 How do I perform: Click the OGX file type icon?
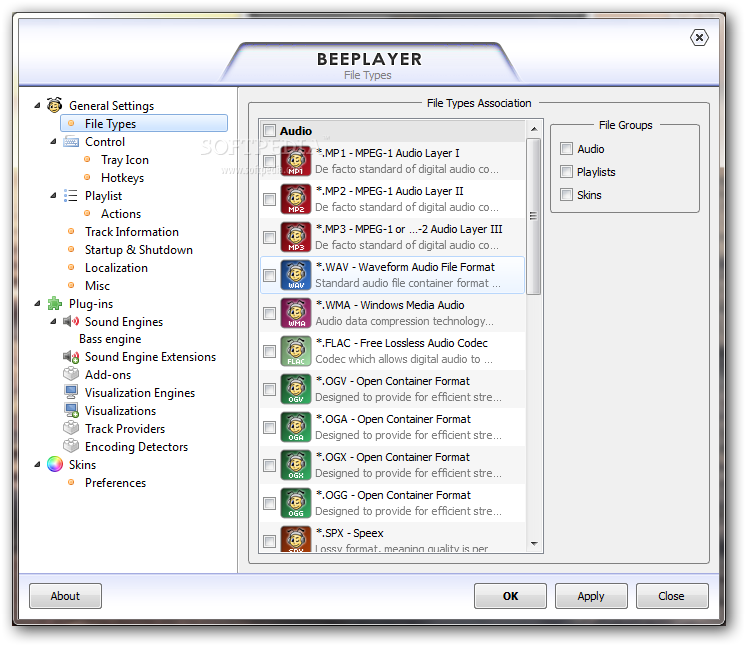tap(296, 465)
